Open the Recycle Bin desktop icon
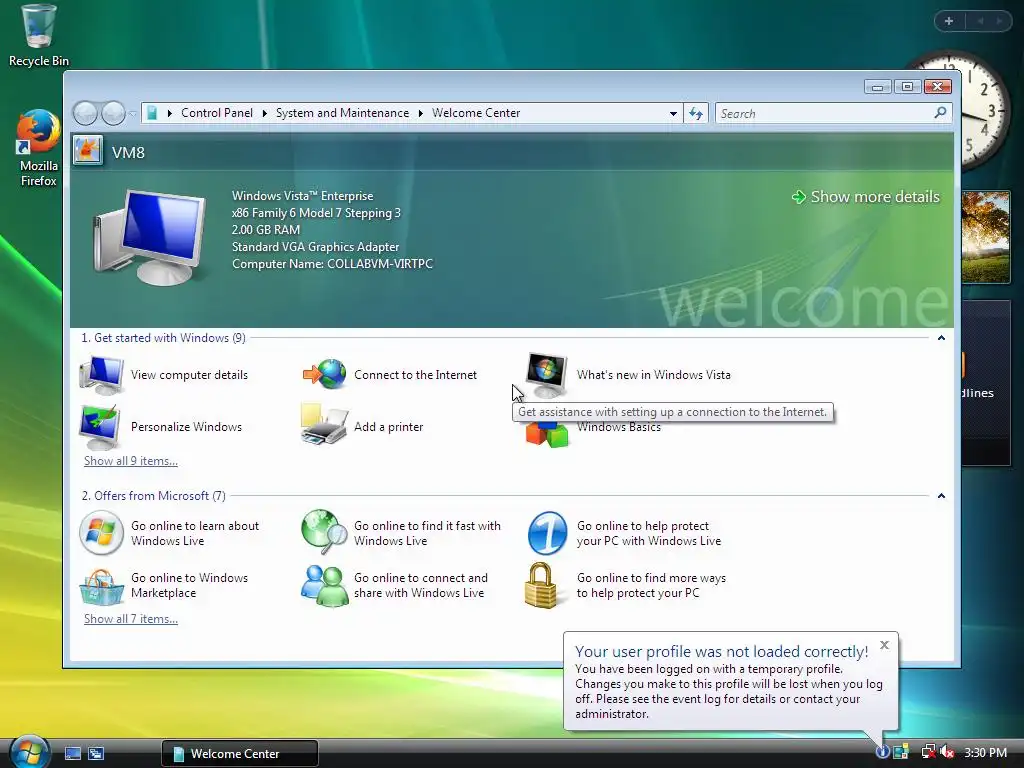 tap(39, 36)
